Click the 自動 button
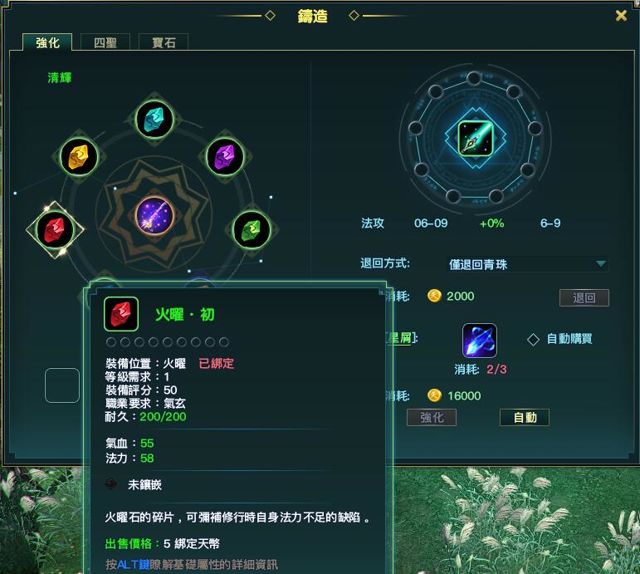Screen dimensions: 640x574 [x=524, y=417]
